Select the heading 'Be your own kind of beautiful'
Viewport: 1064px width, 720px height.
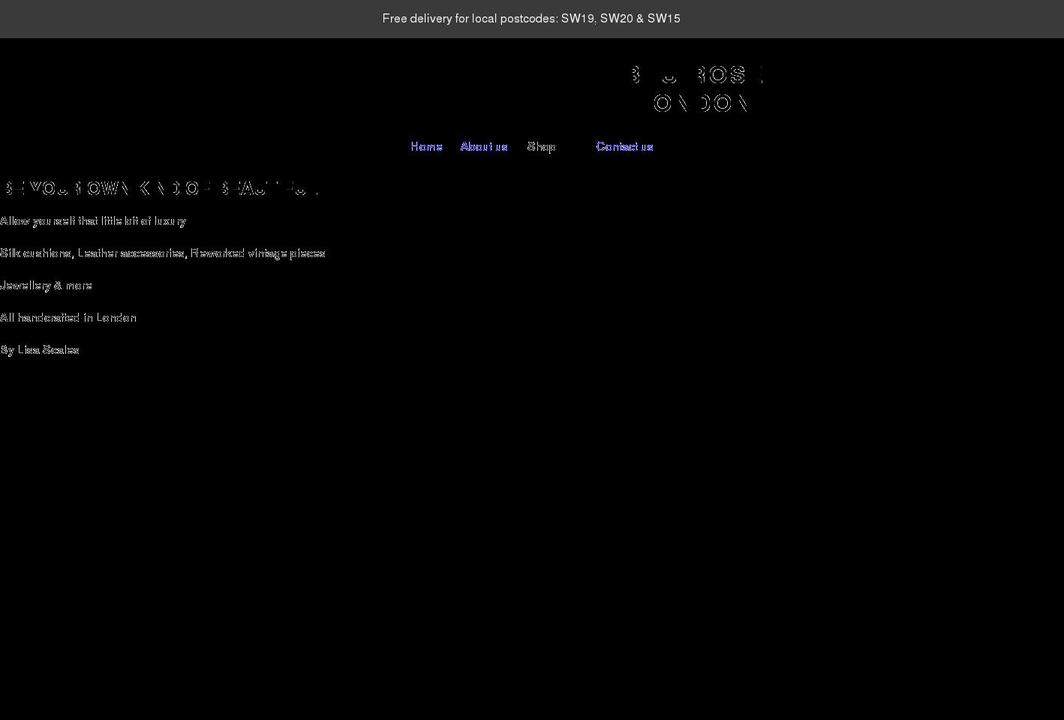pyautogui.click(x=160, y=187)
